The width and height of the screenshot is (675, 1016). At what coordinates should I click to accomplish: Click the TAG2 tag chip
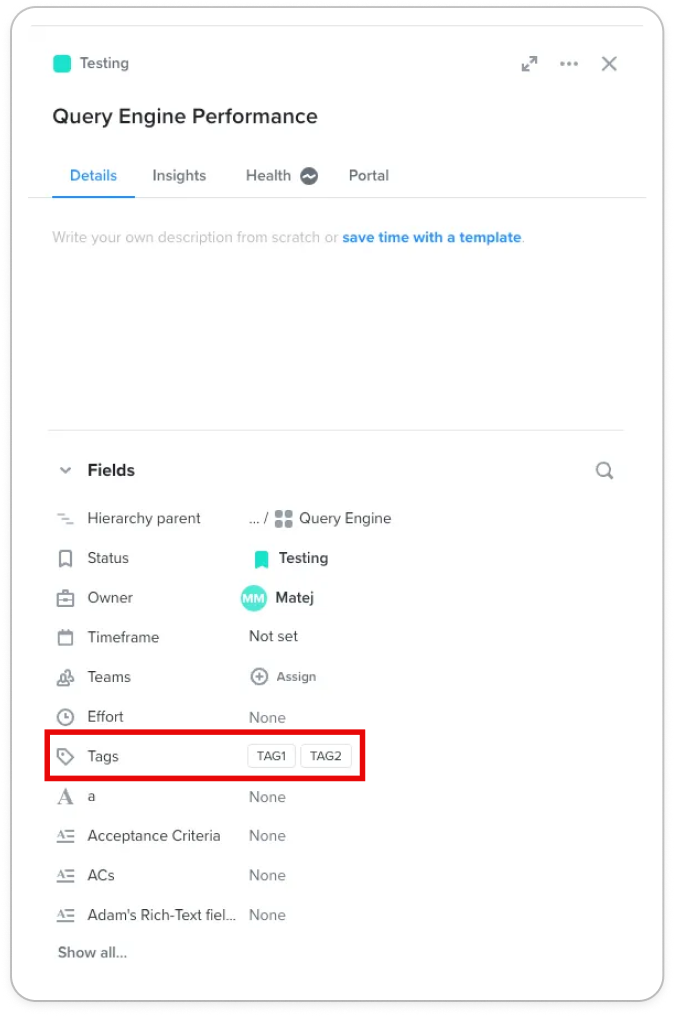click(326, 756)
